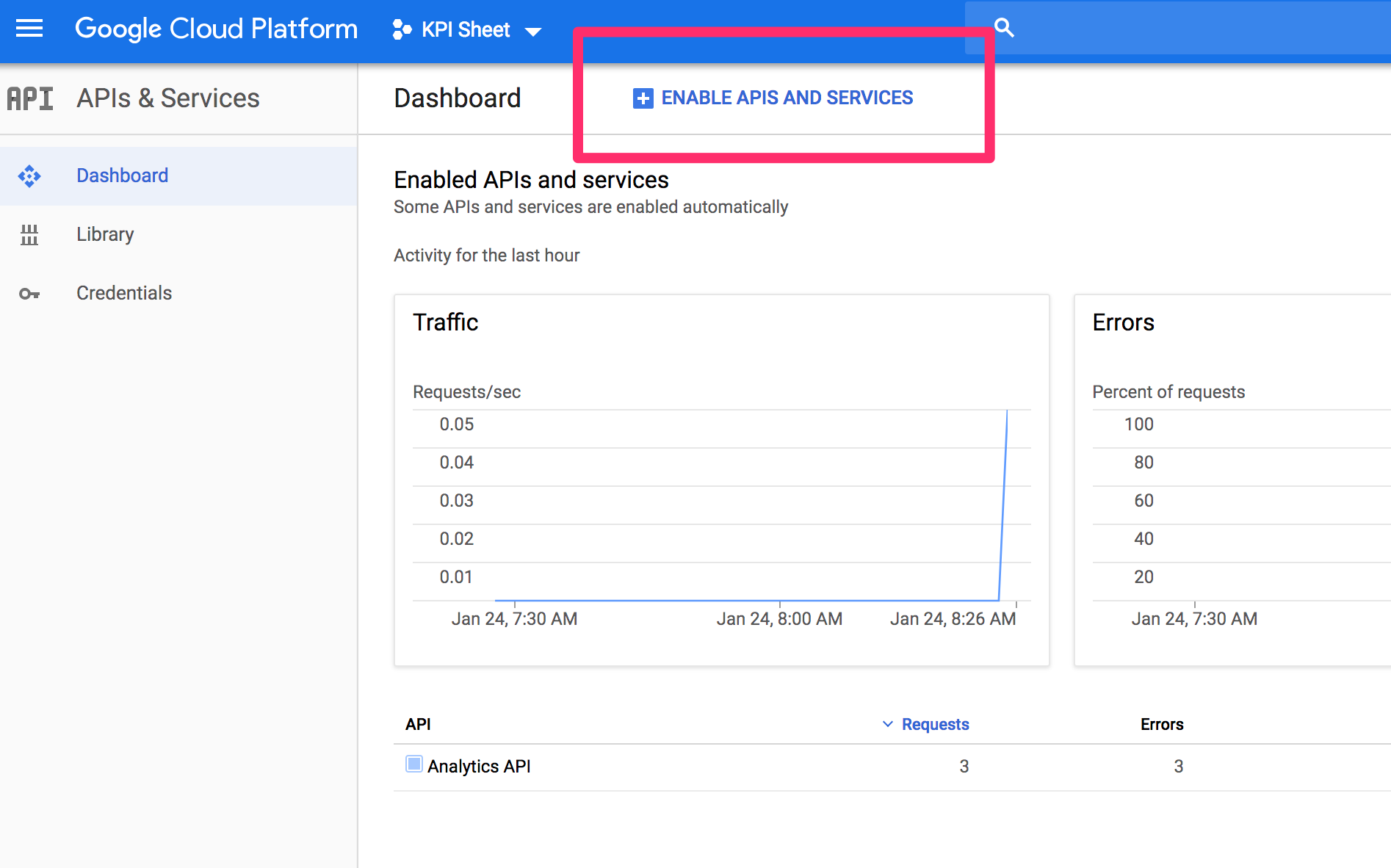Click the Errors column header

pyautogui.click(x=1162, y=724)
